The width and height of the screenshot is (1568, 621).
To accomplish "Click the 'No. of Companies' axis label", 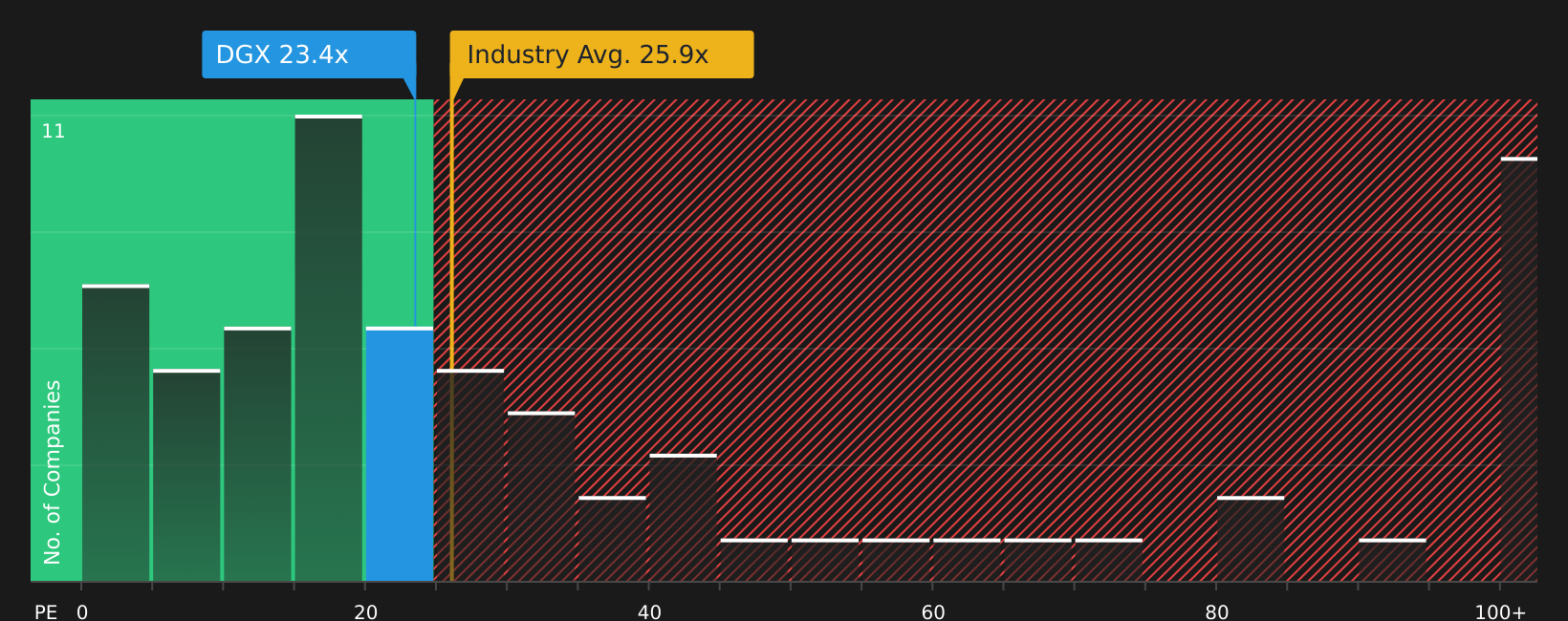I will point(53,472).
